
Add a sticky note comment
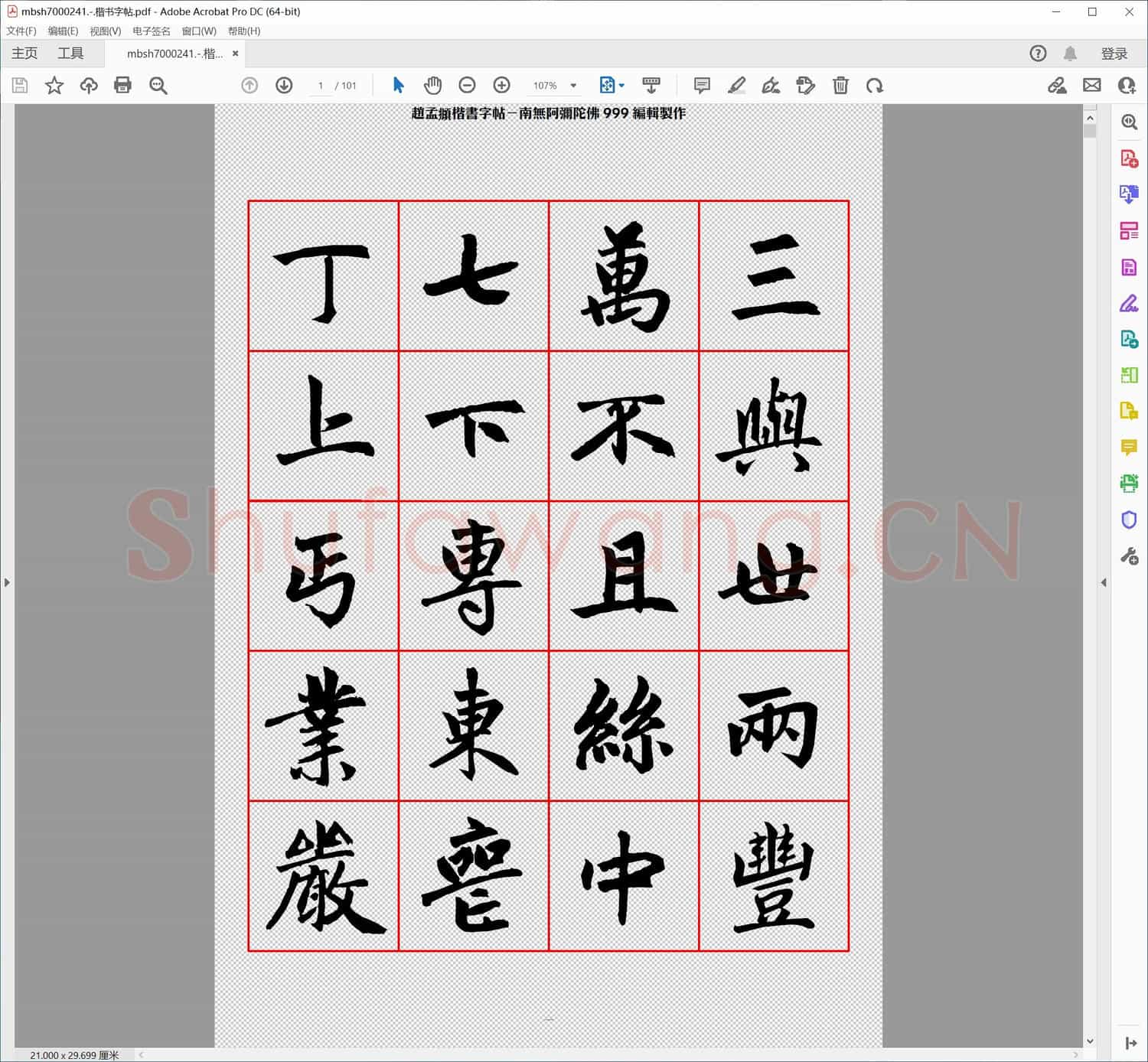(701, 85)
